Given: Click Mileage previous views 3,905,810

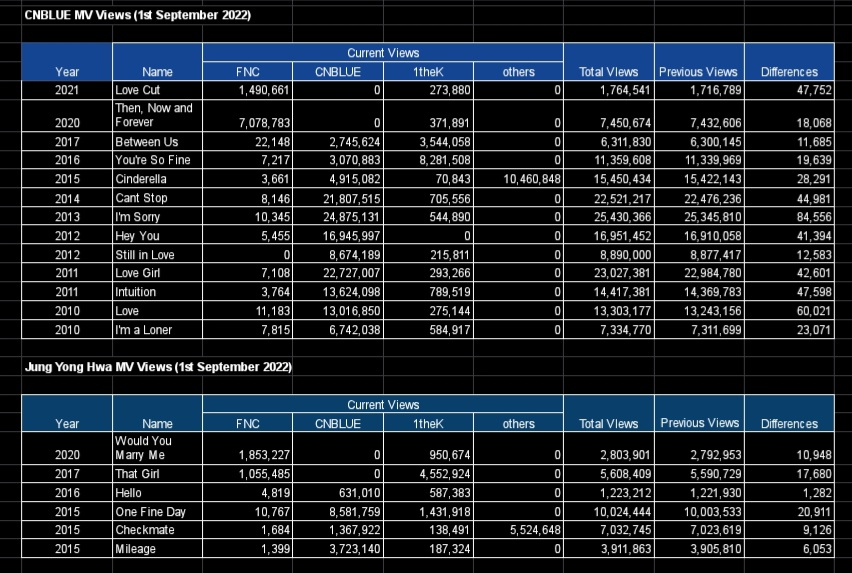Looking at the screenshot, I should pos(699,549).
